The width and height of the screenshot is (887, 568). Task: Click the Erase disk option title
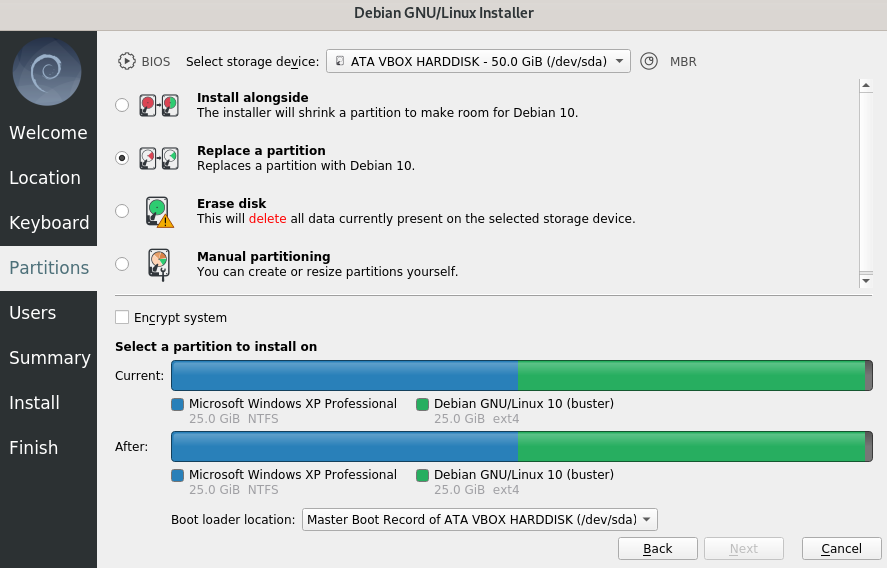tap(231, 204)
